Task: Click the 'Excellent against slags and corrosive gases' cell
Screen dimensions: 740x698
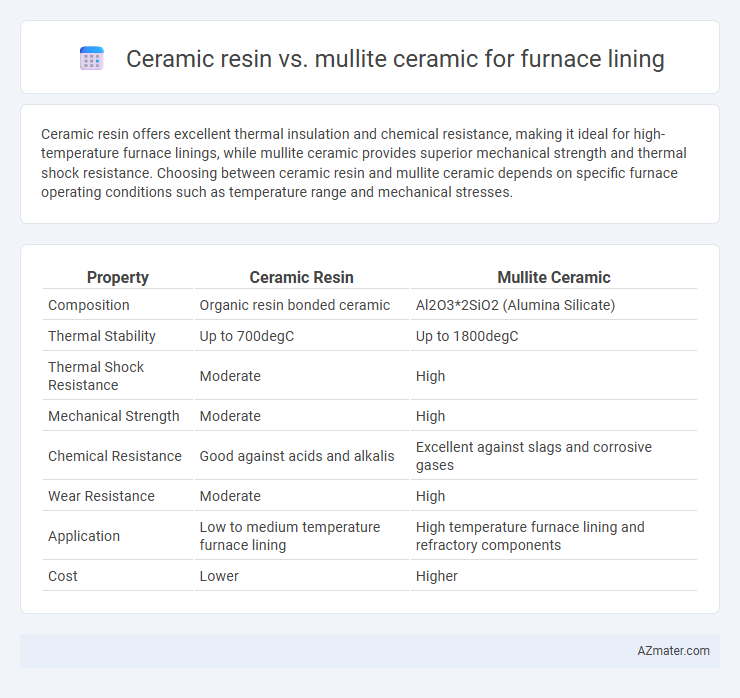Action: click(x=533, y=456)
